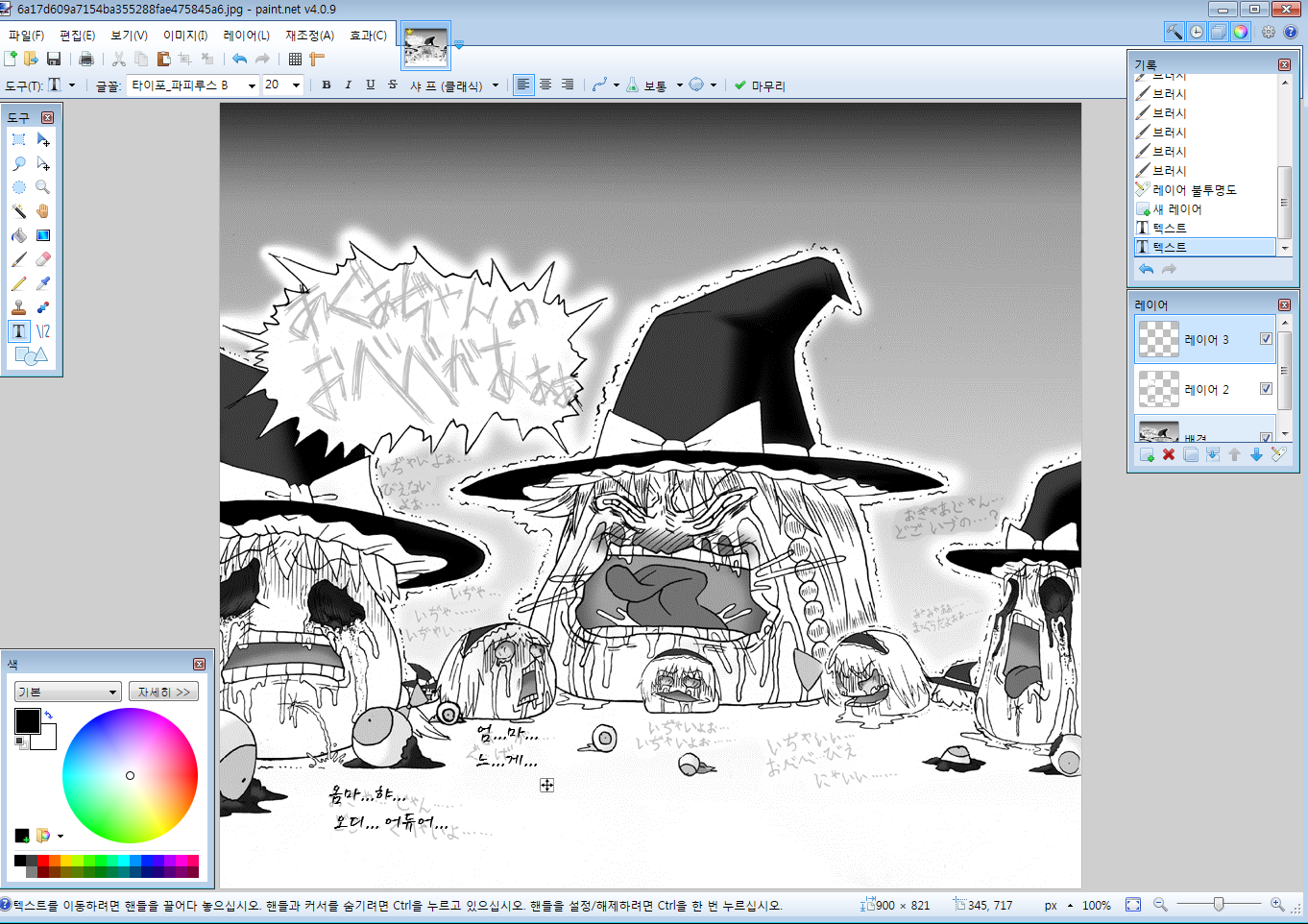Open the 효과(C) menu
This screenshot has height=924, width=1308.
point(368,36)
